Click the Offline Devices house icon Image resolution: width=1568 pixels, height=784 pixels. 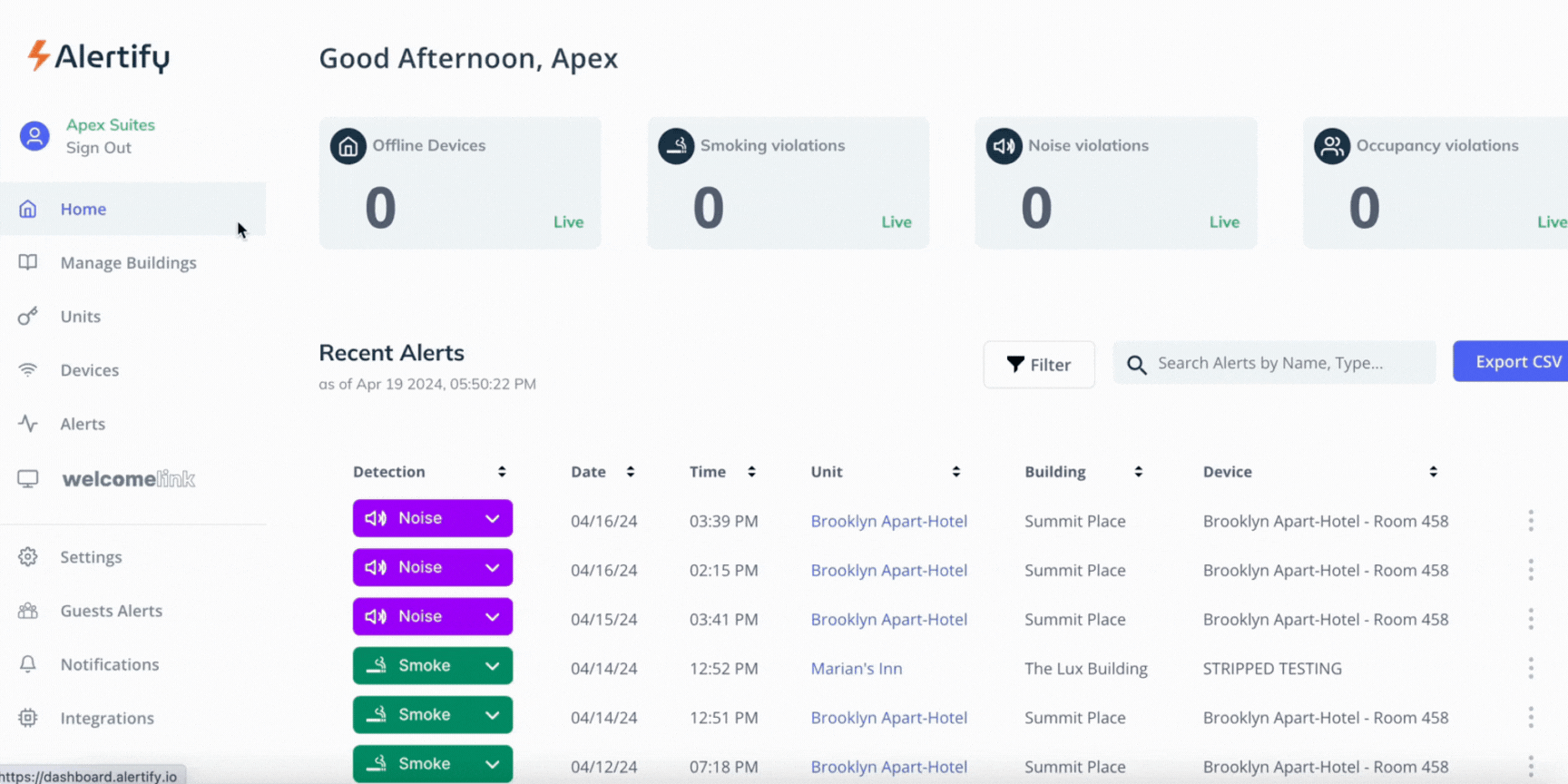point(348,146)
